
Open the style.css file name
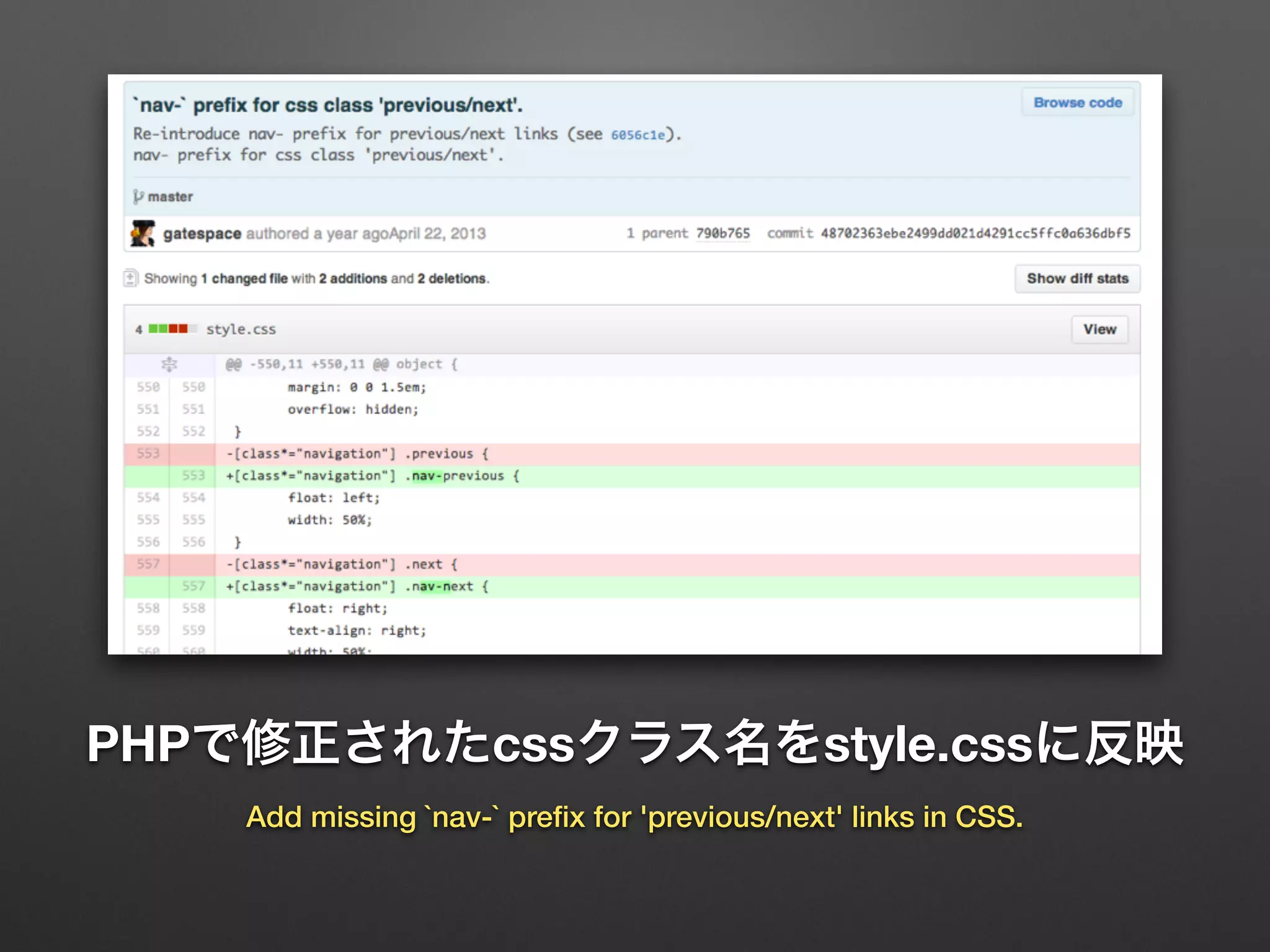[241, 330]
